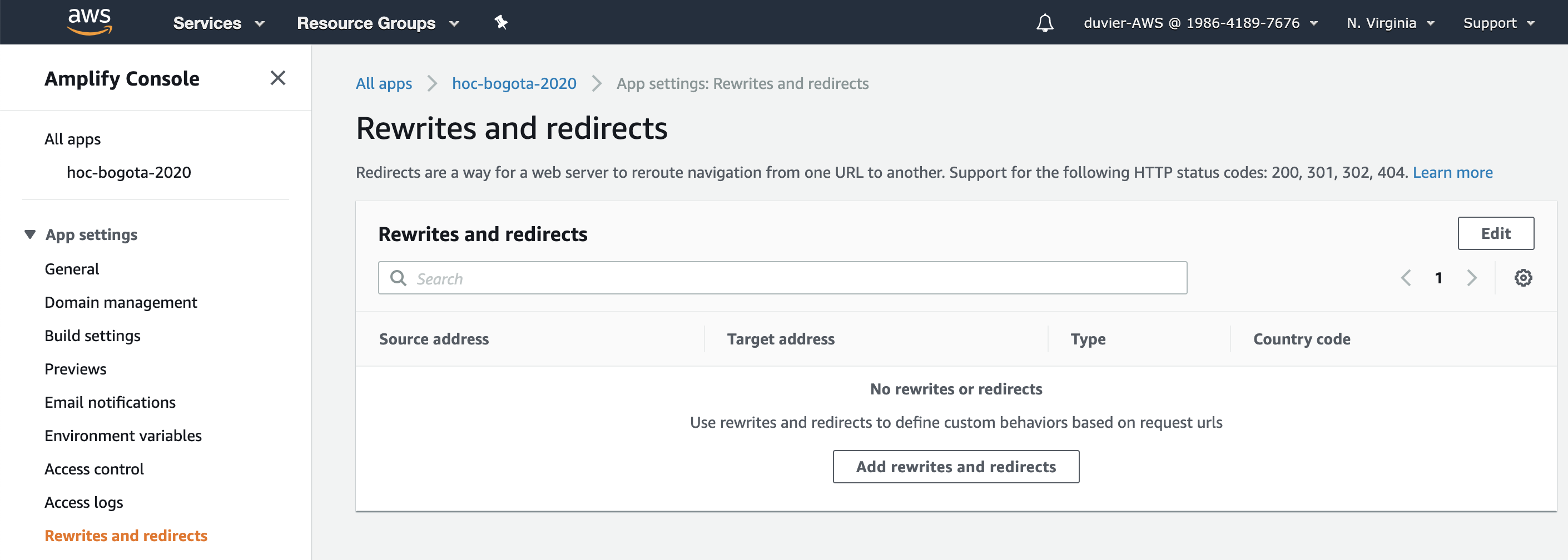Click the pin shortcuts icon
The height and width of the screenshot is (560, 1568).
500,22
